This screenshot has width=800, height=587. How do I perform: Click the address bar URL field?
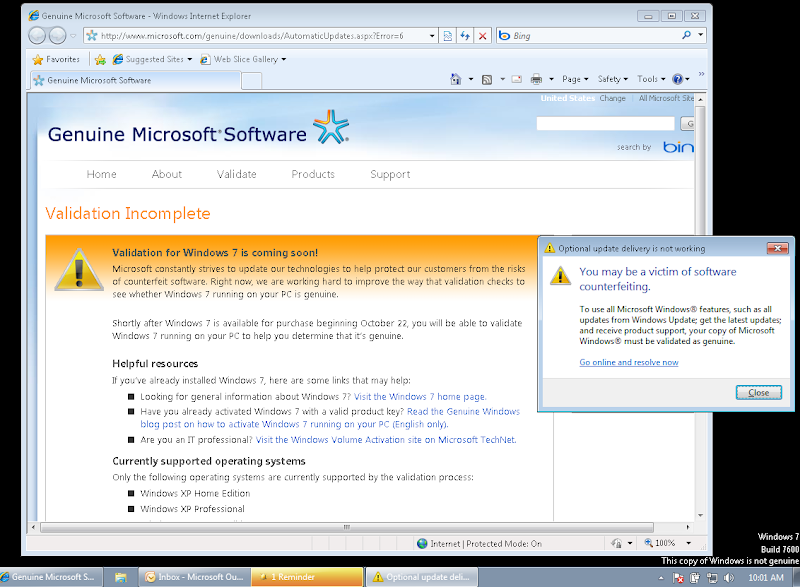[x=255, y=36]
